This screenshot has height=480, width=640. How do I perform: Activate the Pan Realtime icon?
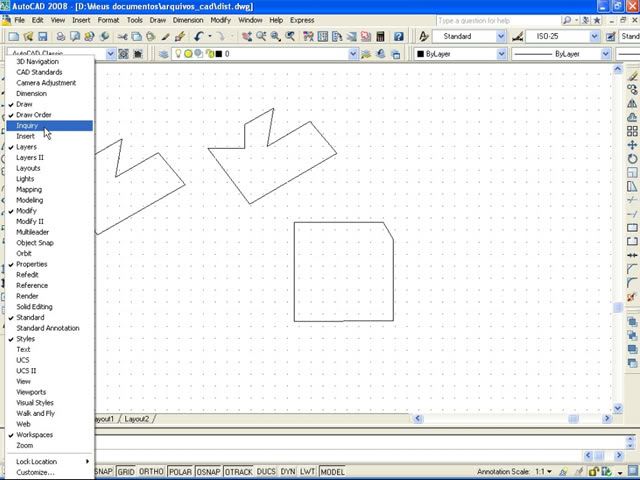tap(247, 37)
